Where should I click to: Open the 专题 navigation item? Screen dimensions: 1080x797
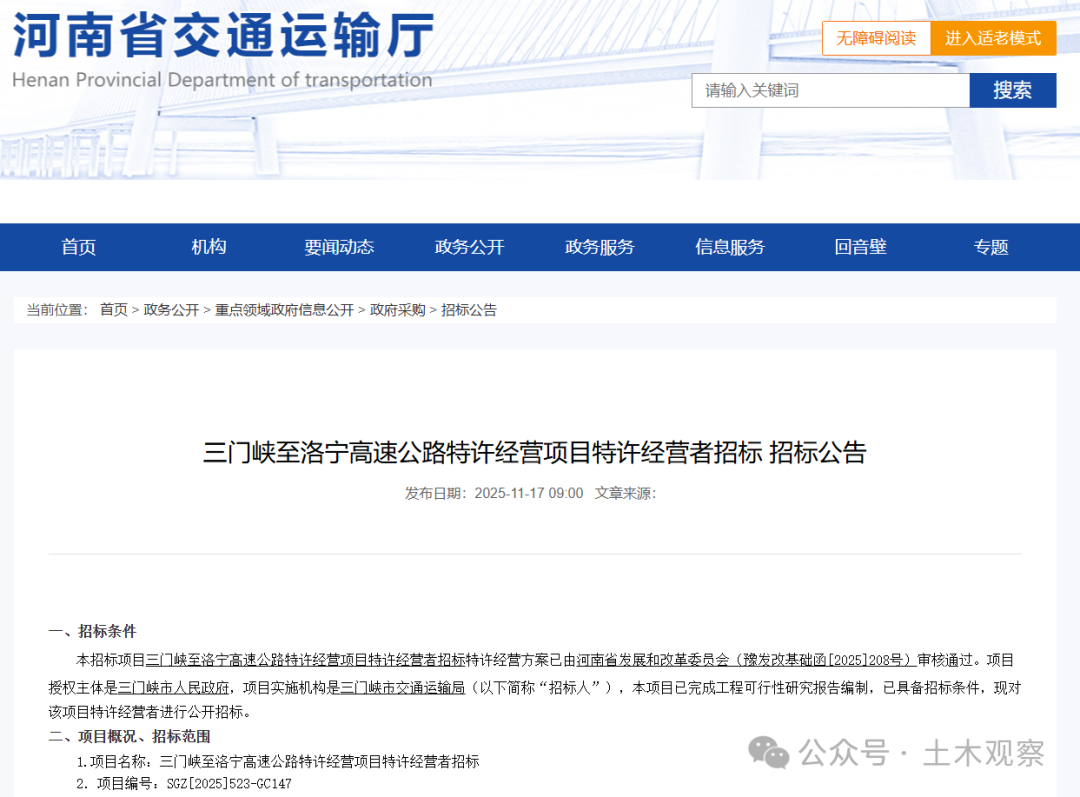tap(991, 247)
